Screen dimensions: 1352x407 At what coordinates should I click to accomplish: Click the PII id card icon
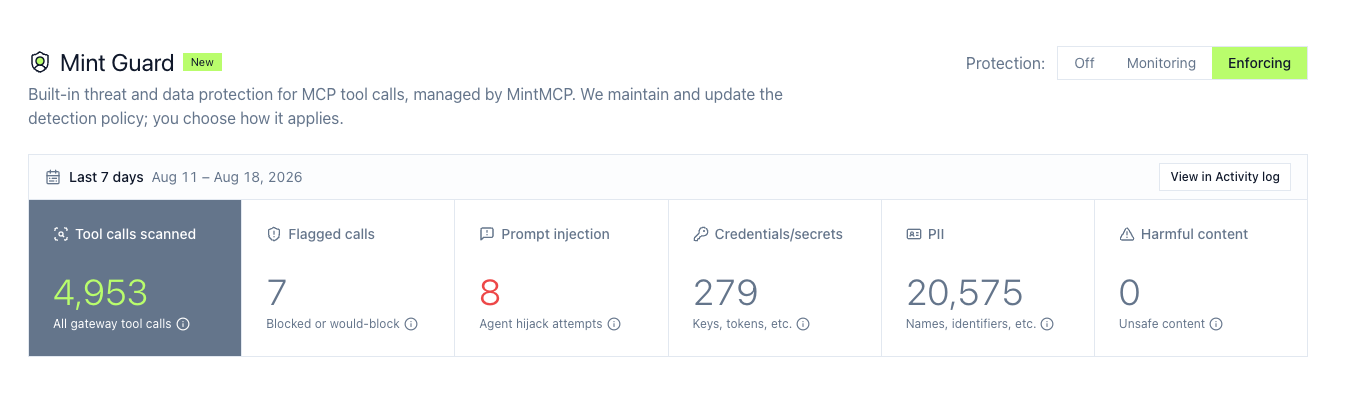tap(913, 234)
